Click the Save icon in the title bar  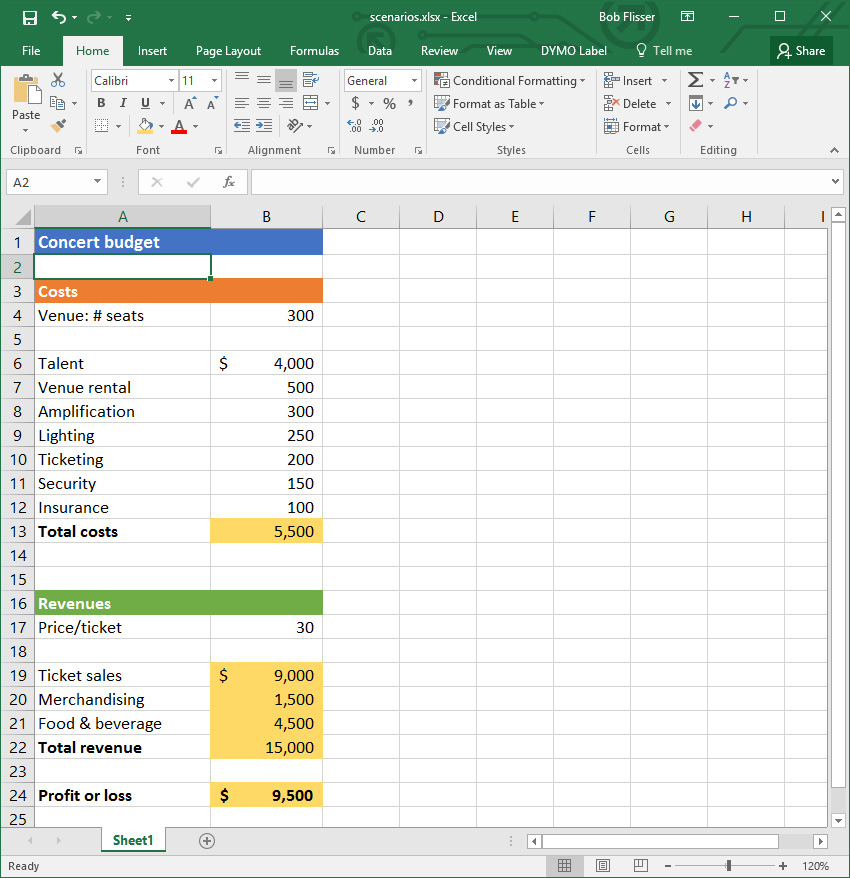30,17
